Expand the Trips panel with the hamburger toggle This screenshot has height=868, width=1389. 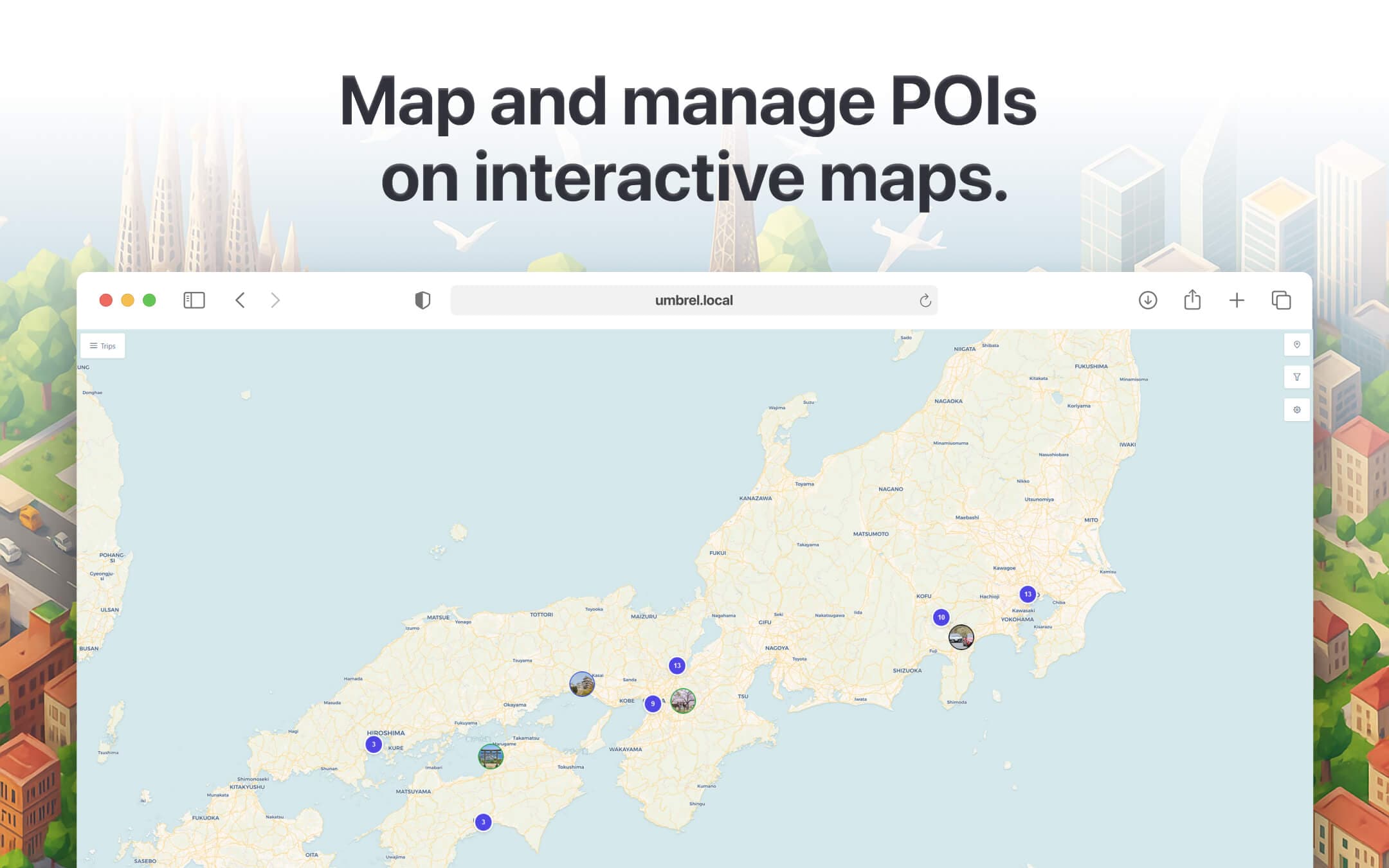click(x=94, y=345)
